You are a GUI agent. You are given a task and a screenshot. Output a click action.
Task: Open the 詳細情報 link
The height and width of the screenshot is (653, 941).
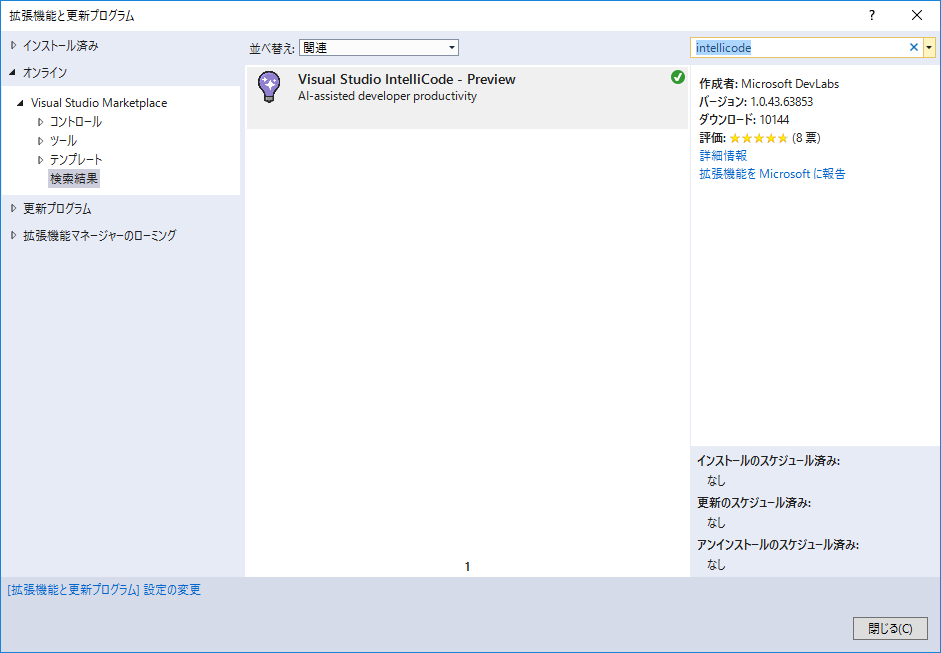pos(723,155)
